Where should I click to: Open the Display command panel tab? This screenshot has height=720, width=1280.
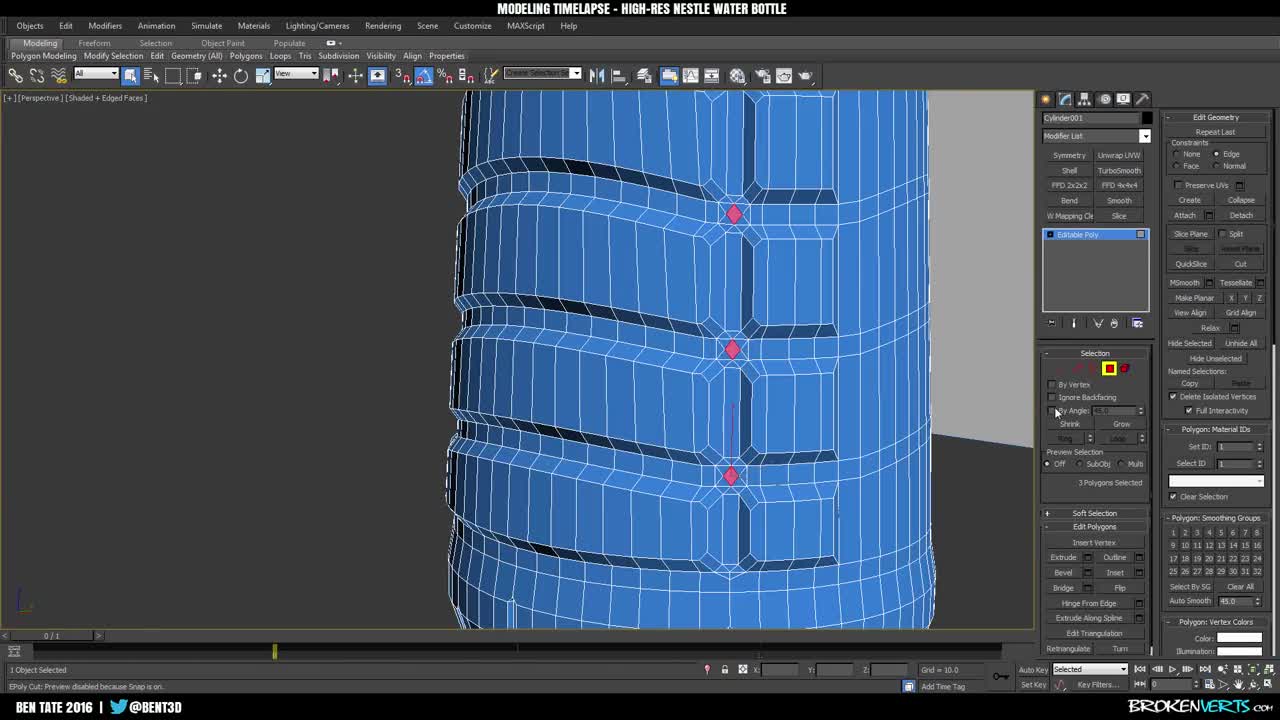coord(1123,99)
